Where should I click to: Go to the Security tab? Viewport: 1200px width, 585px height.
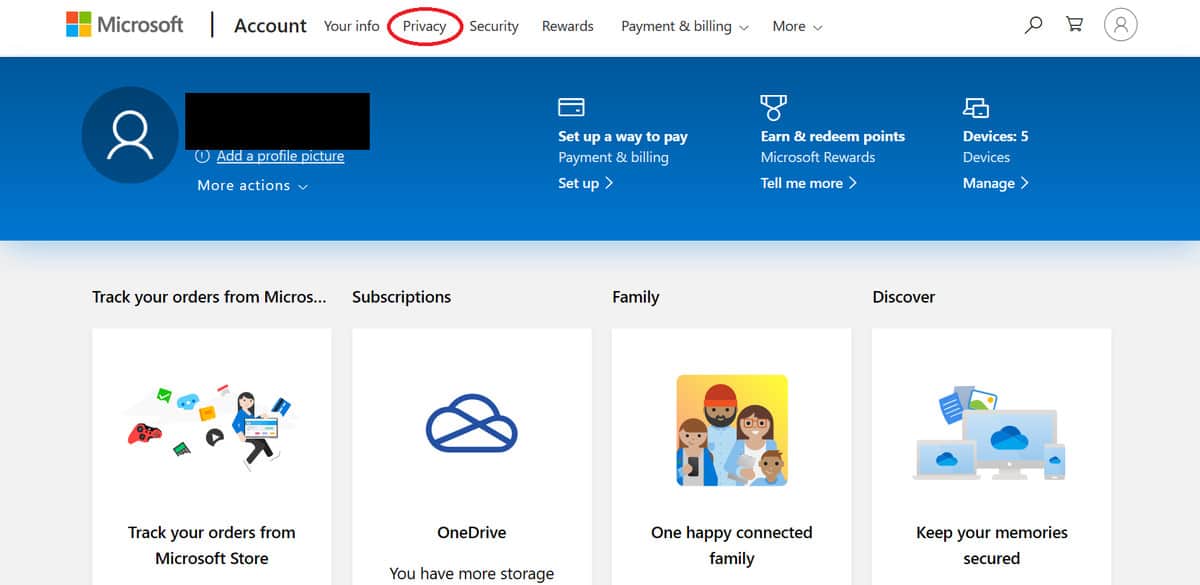(x=494, y=27)
